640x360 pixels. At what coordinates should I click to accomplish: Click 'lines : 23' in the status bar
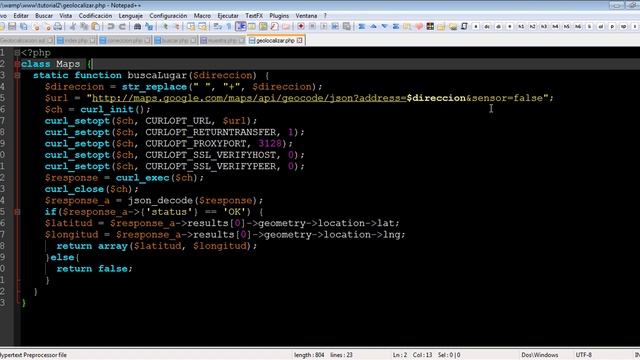tap(341, 355)
